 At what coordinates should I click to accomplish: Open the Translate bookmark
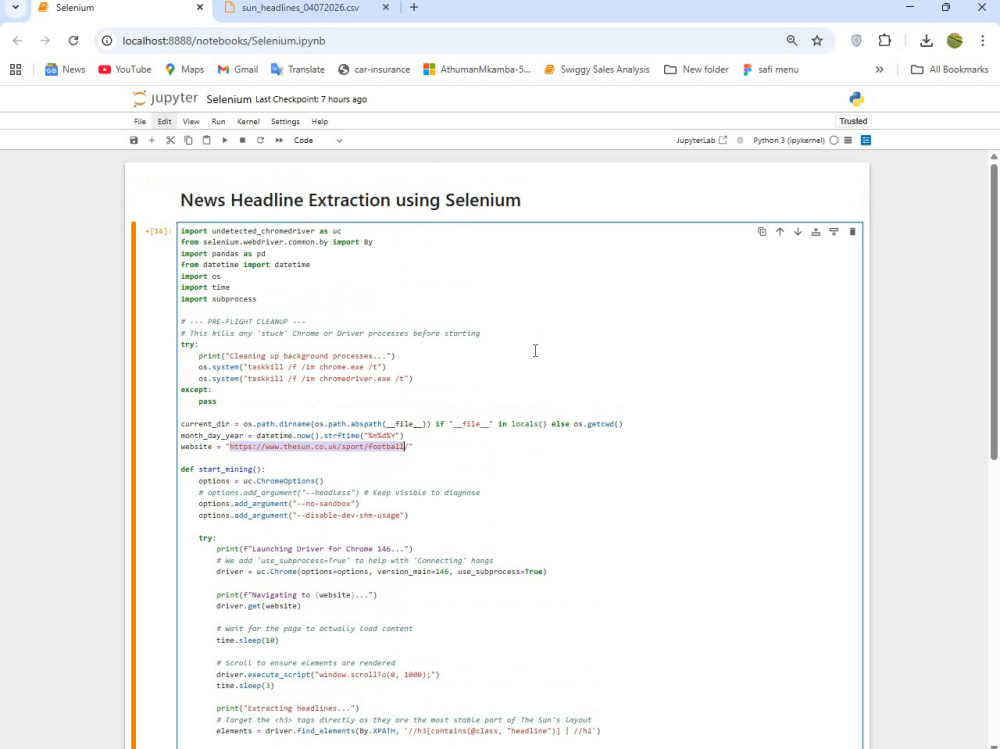pyautogui.click(x=298, y=70)
